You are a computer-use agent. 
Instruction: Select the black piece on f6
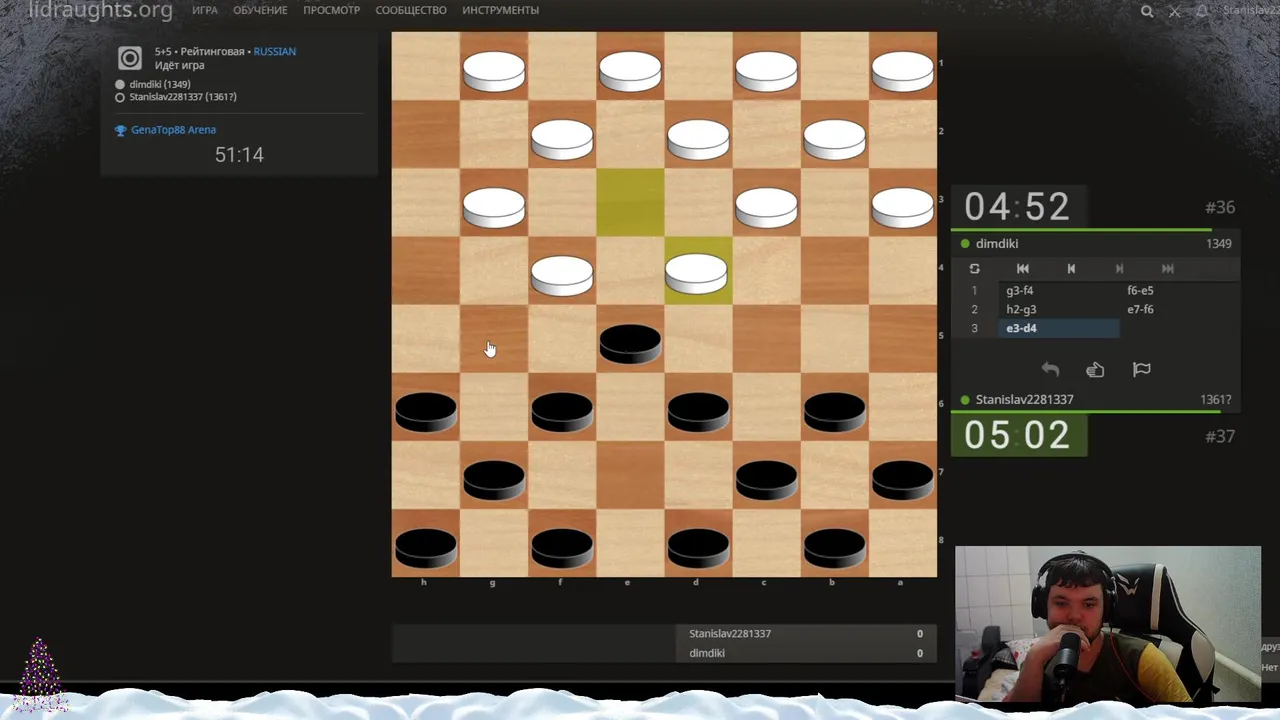tap(562, 411)
